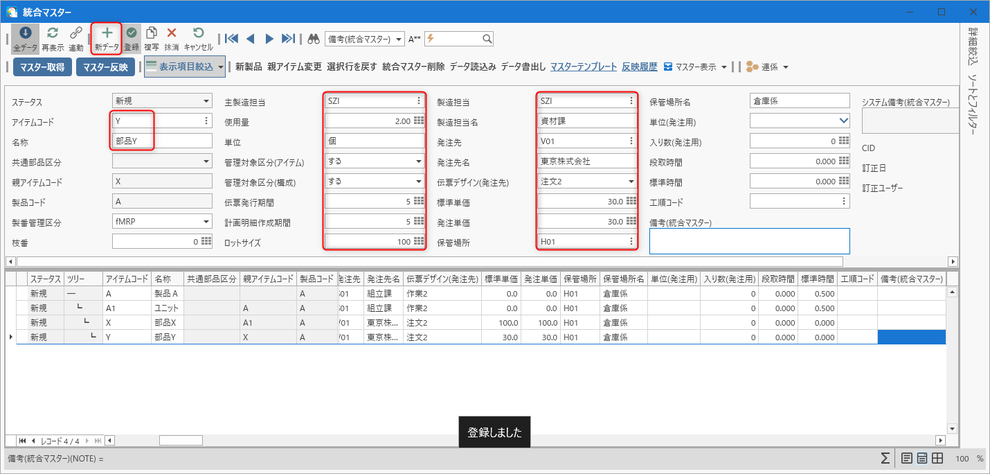The image size is (990, 474).
Task: Click the binoculars search icon
Action: (313, 39)
